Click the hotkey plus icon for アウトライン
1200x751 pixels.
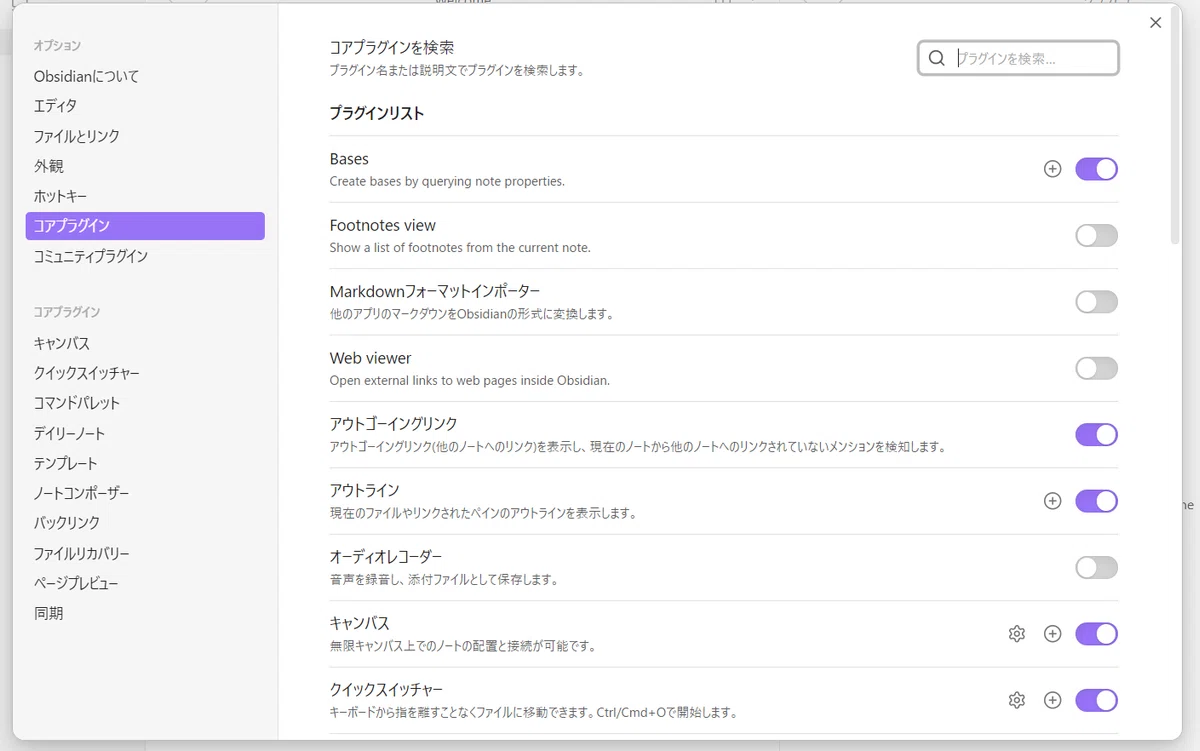(1052, 501)
